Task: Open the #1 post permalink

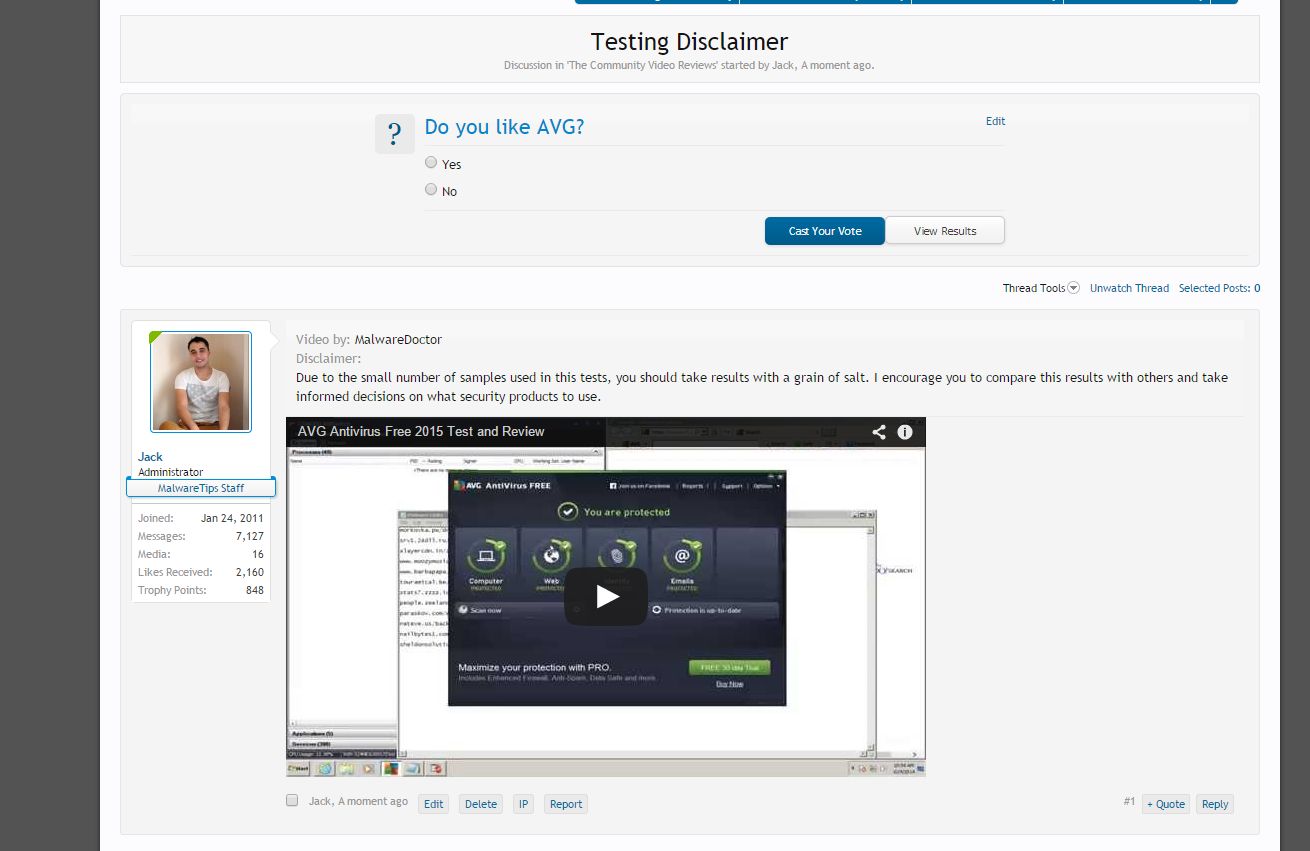Action: (x=1129, y=802)
